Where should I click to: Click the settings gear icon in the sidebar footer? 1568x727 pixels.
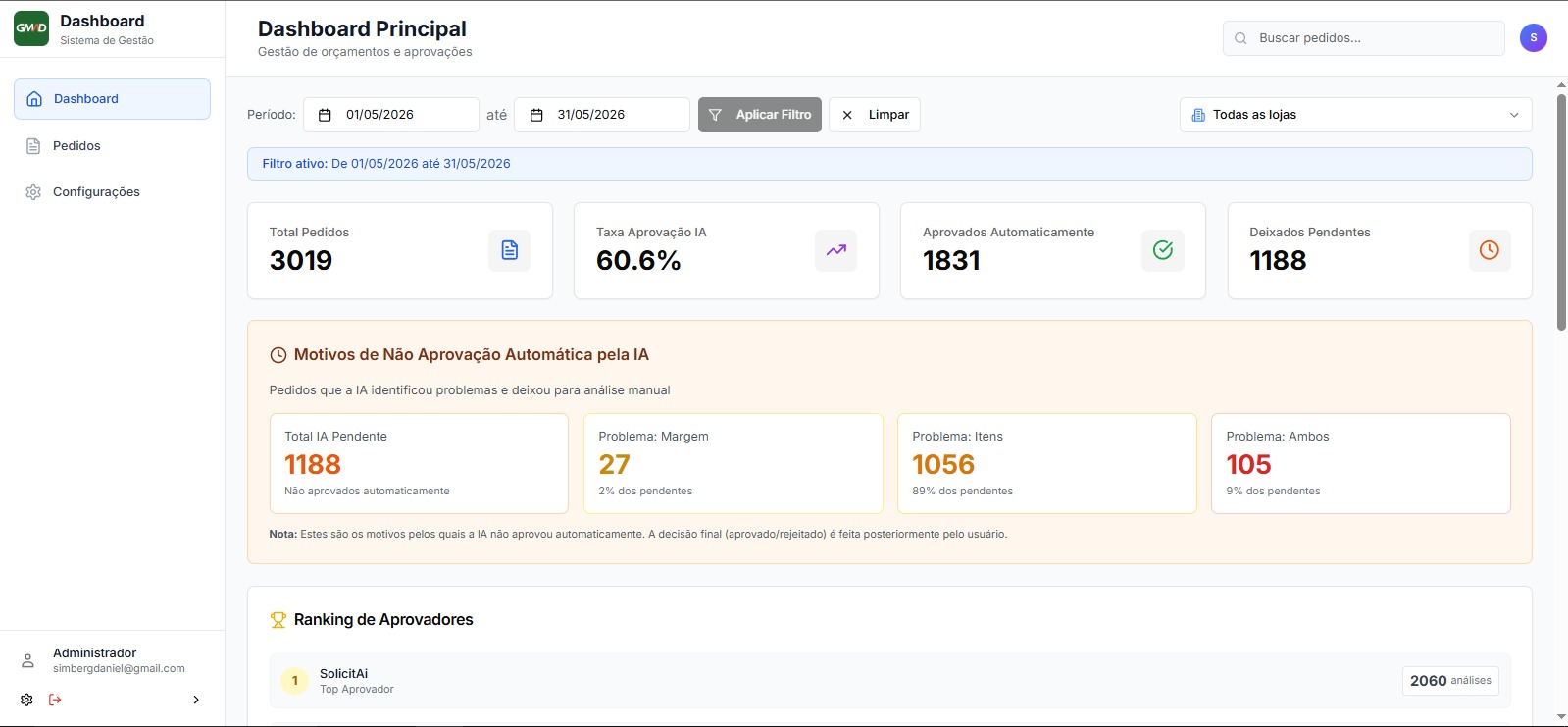coord(26,700)
